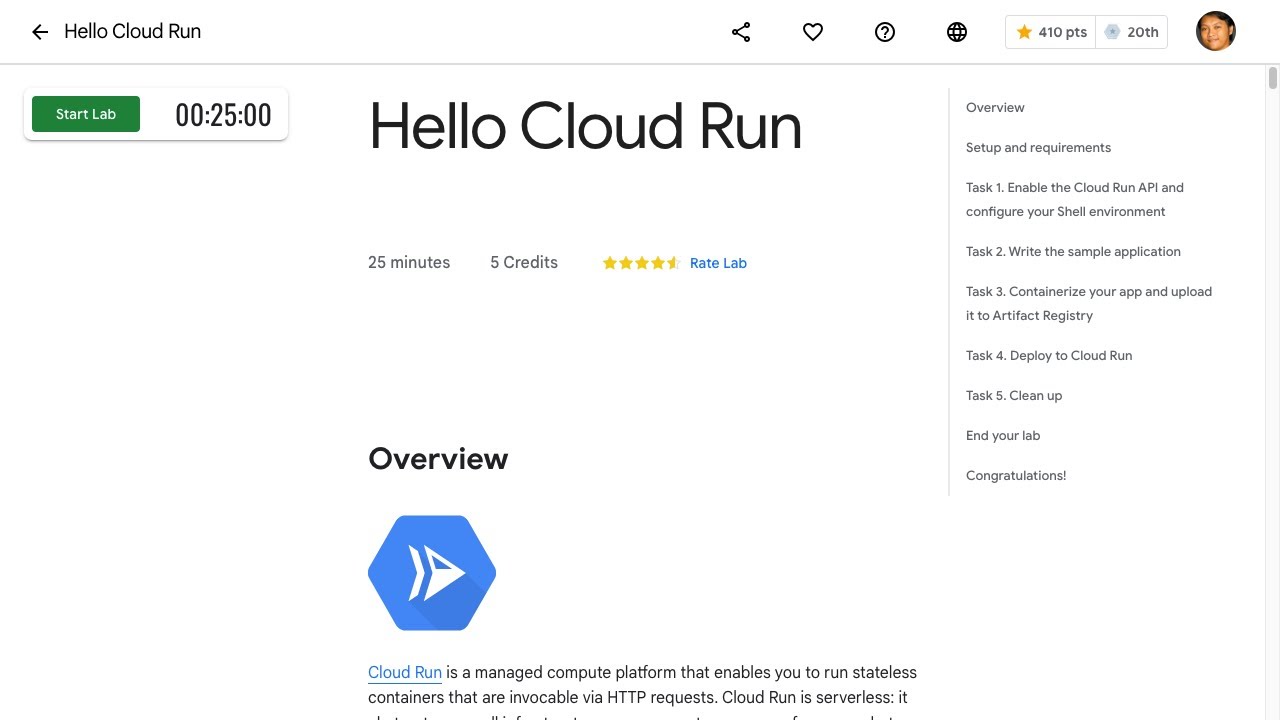
Task: Open the help question mark icon
Action: pos(885,32)
